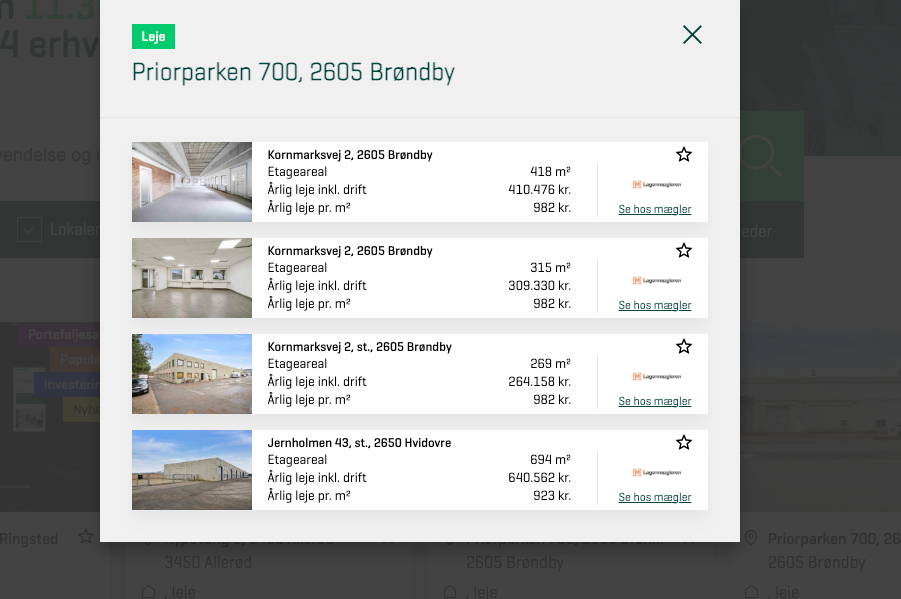Visit 'Se hos mægler' for Jernholmen 43
901x599 pixels.
click(x=654, y=498)
